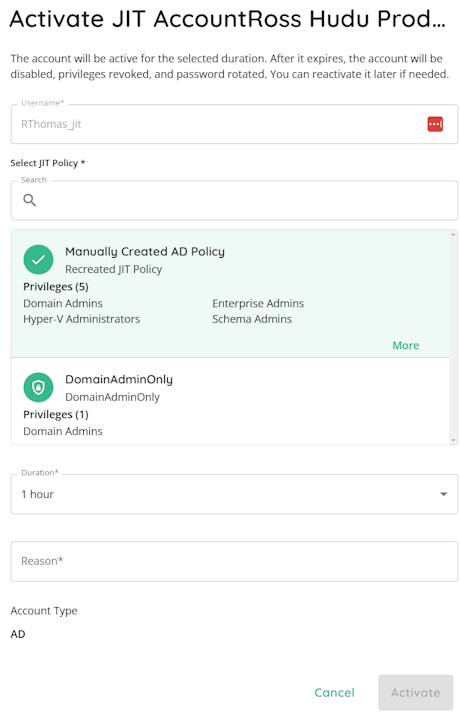This screenshot has width=460, height=716.
Task: Select the DomainAdminOnly shield icon
Action: click(x=38, y=387)
